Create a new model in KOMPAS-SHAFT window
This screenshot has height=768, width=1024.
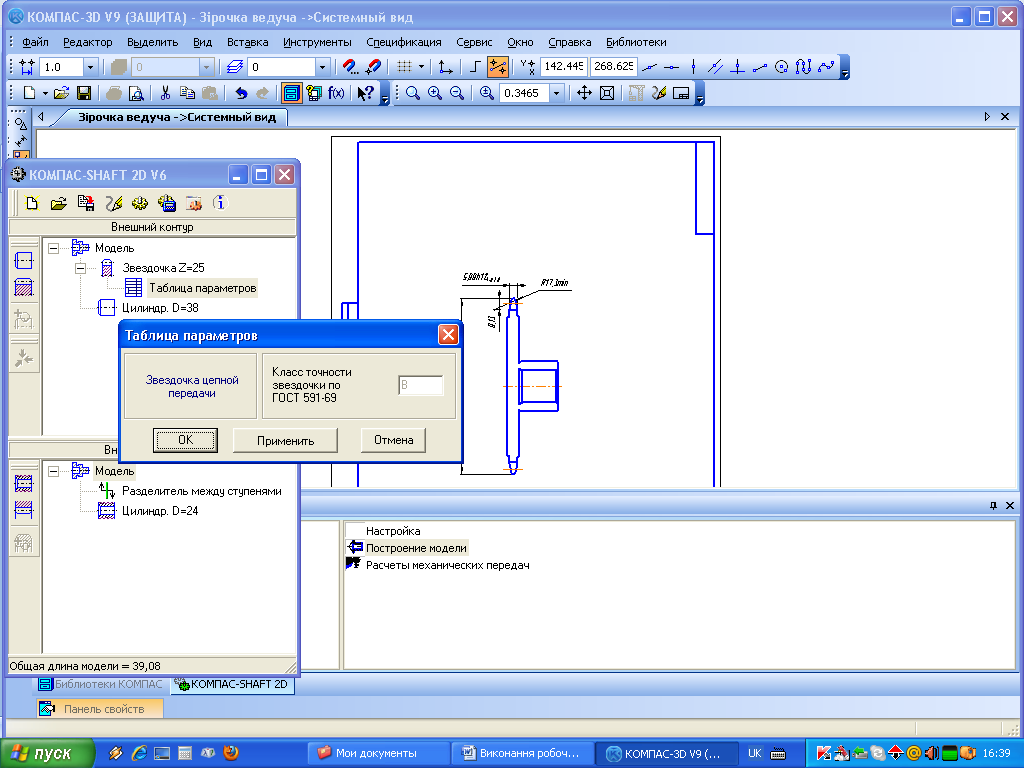click(31, 204)
